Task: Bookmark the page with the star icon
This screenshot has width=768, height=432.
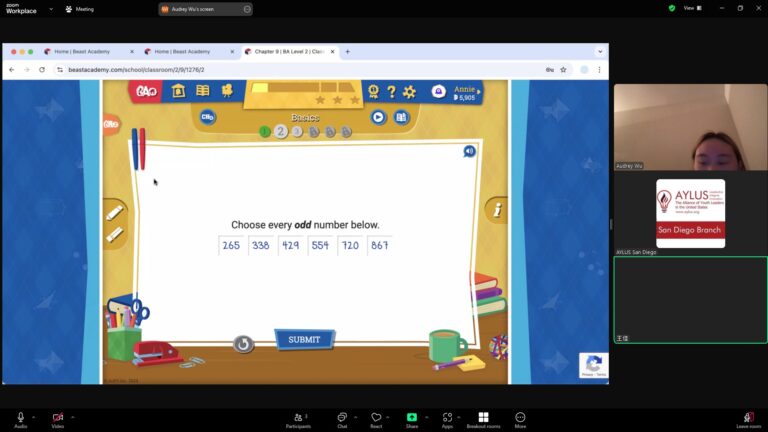Action: pyautogui.click(x=563, y=70)
